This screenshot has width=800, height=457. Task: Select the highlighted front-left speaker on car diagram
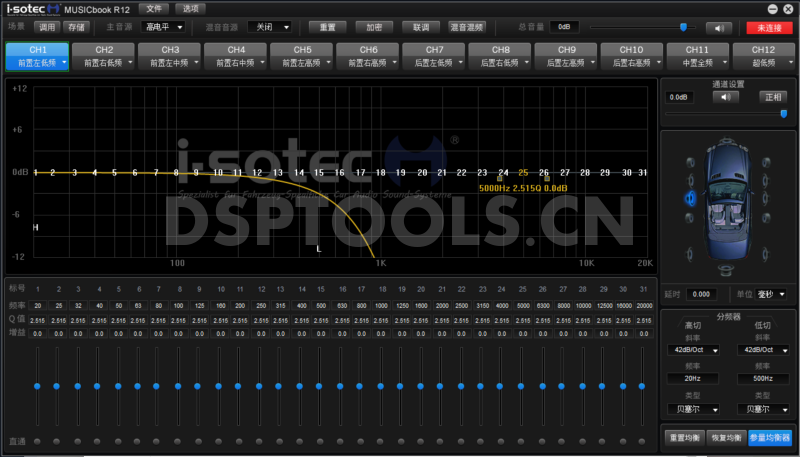[x=690, y=198]
